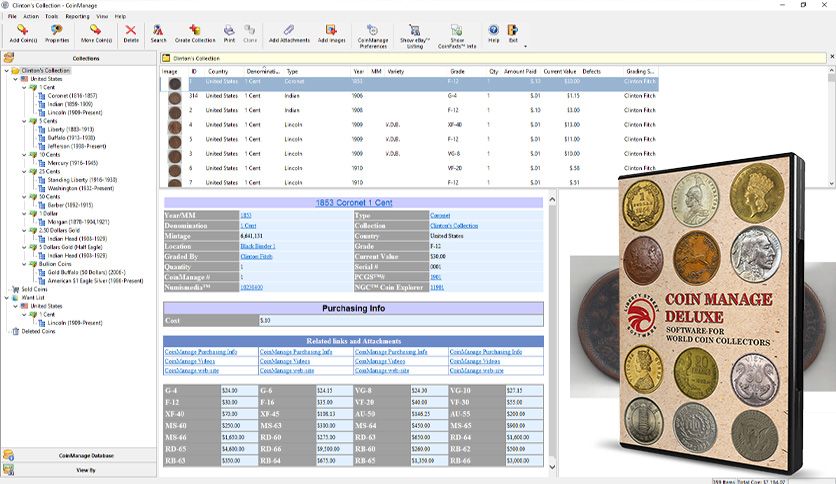Open coin Properties from the toolbar
The width and height of the screenshot is (836, 484).
[57, 29]
